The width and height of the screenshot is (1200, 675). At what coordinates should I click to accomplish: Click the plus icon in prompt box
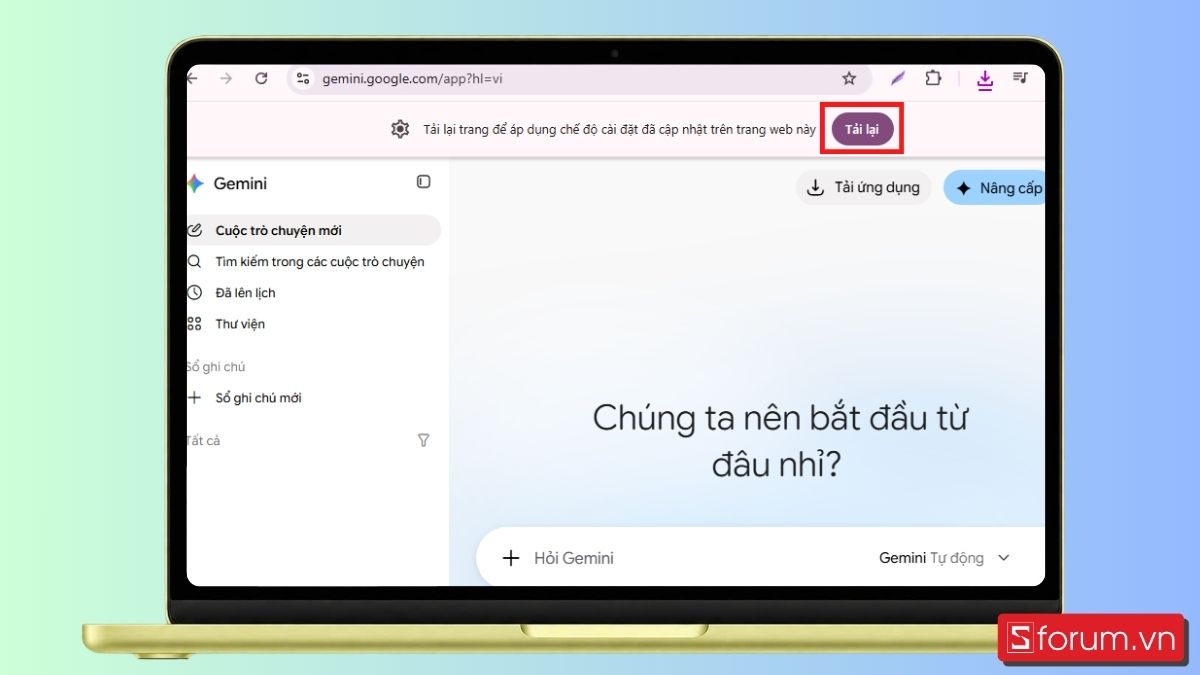coord(511,558)
